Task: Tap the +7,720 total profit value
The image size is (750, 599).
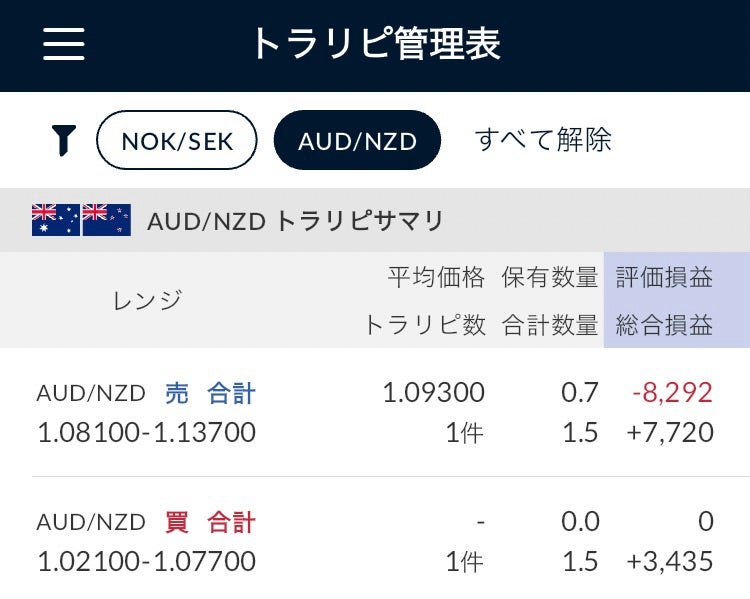Action: click(670, 433)
